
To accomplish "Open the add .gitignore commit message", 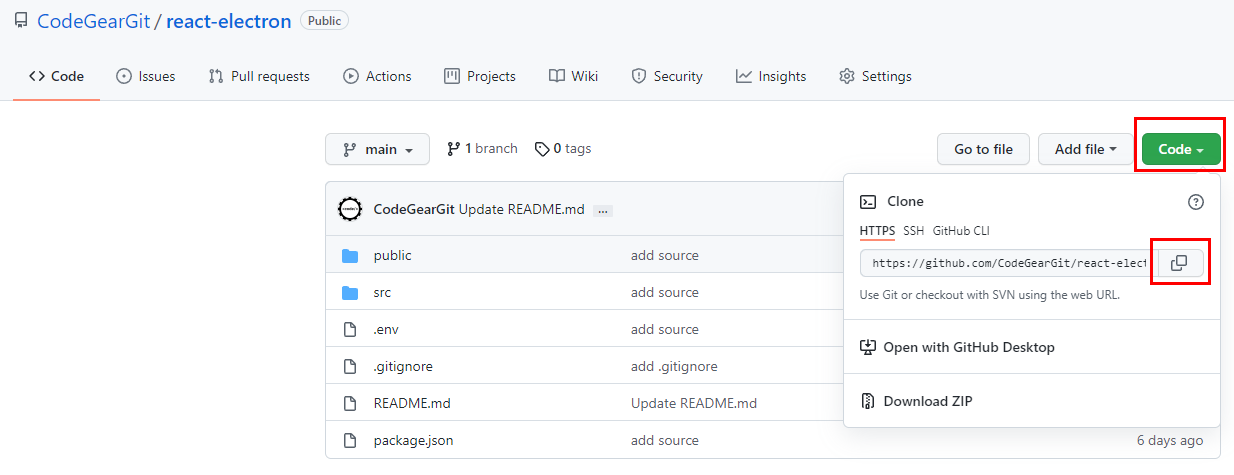I will tap(674, 366).
